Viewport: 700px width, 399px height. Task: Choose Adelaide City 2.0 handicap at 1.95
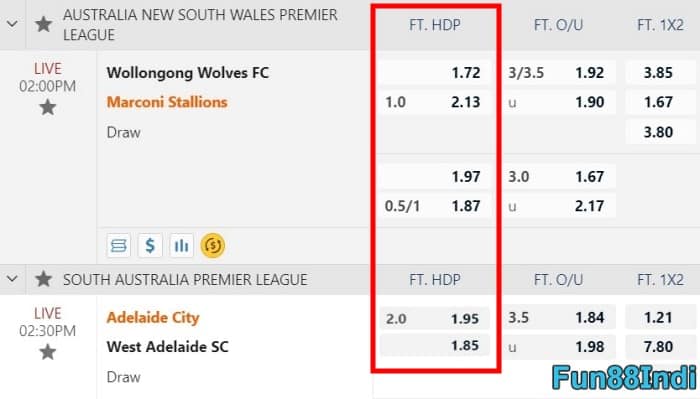point(434,319)
